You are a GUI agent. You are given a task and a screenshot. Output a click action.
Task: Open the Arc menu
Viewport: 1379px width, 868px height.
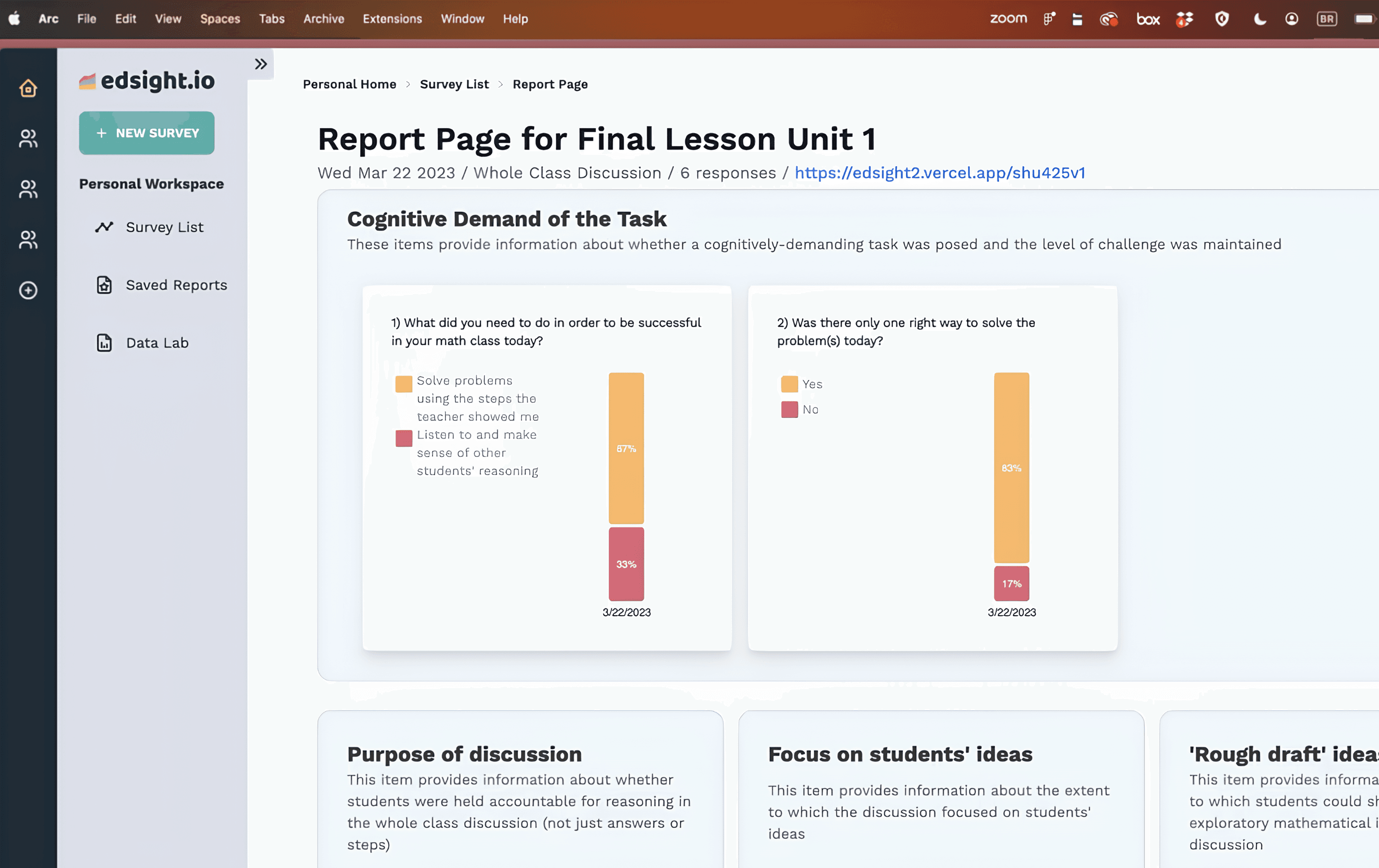coord(48,19)
